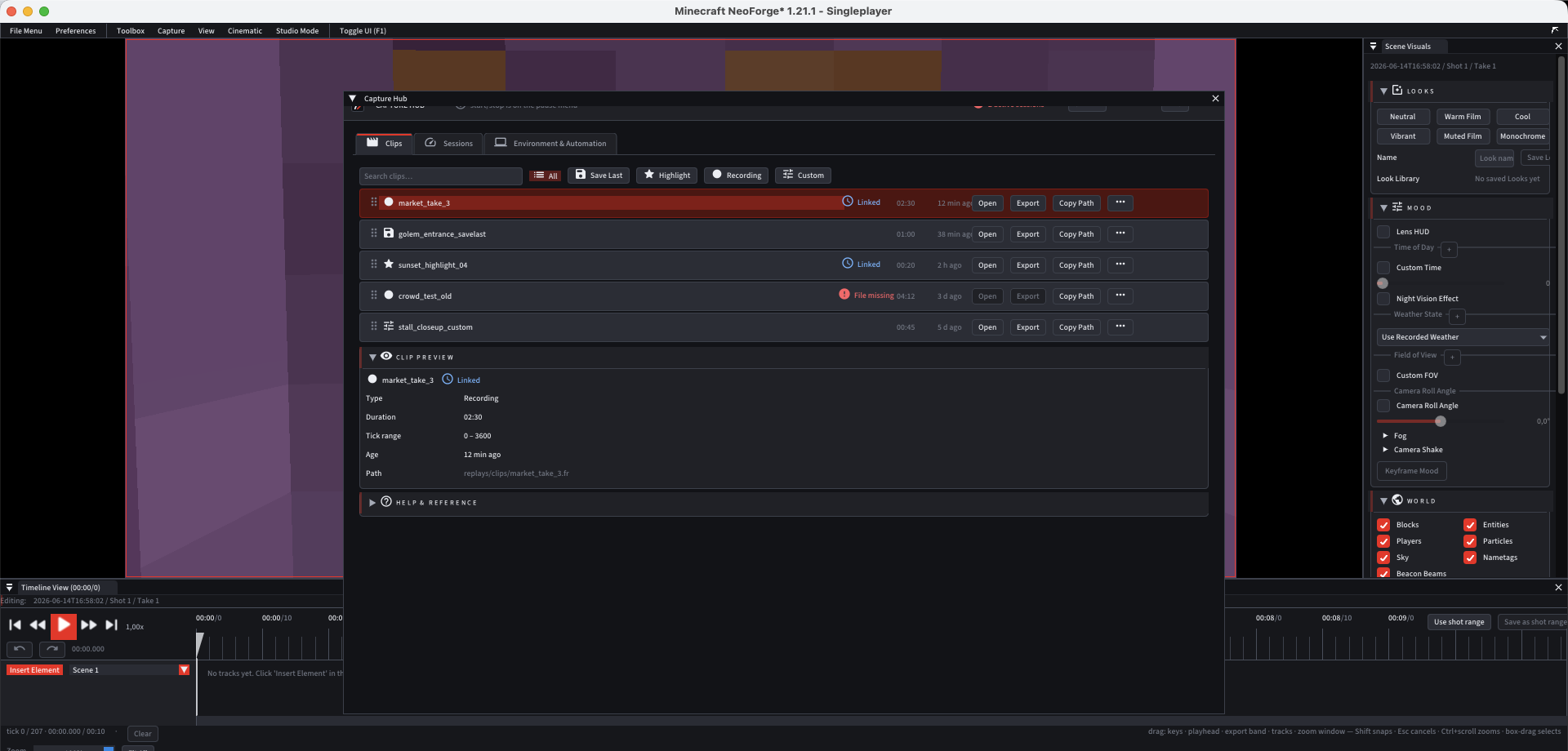Screen dimensions: 1568x751
Task: Open the More options for golem_entrance_savelast
Action: [1120, 233]
